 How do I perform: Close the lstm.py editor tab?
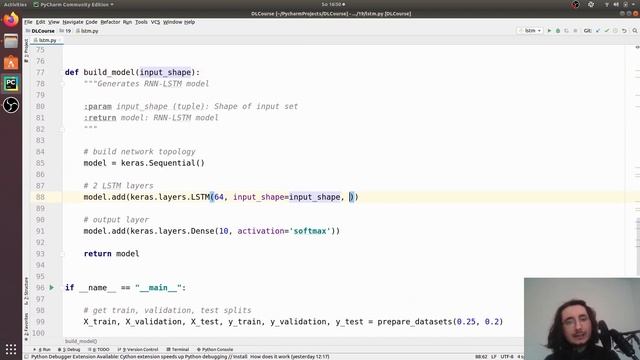(x=60, y=40)
